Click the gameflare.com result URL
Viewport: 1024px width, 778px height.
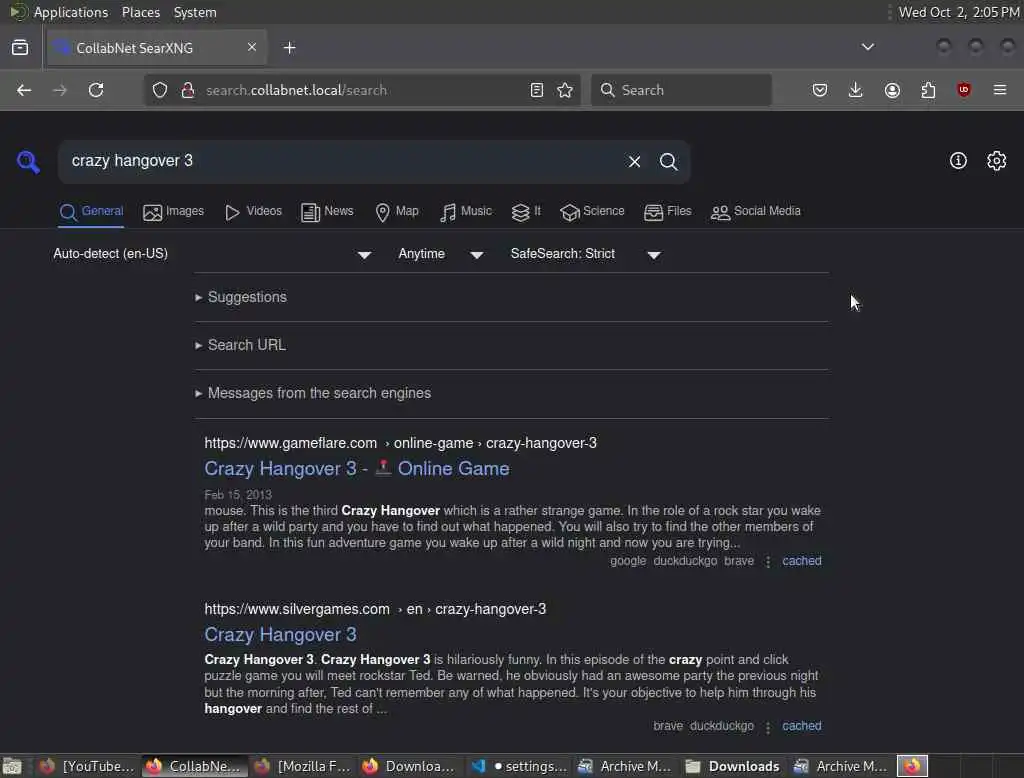400,444
